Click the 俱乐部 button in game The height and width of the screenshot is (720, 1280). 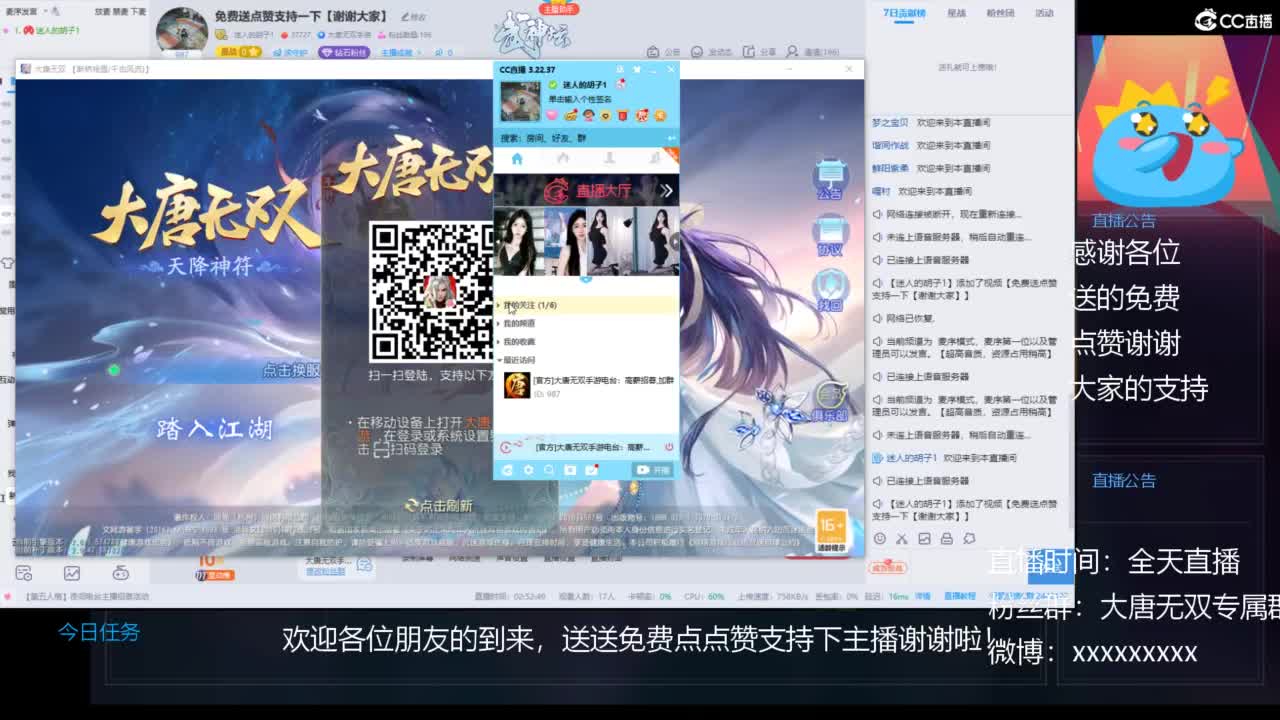829,402
